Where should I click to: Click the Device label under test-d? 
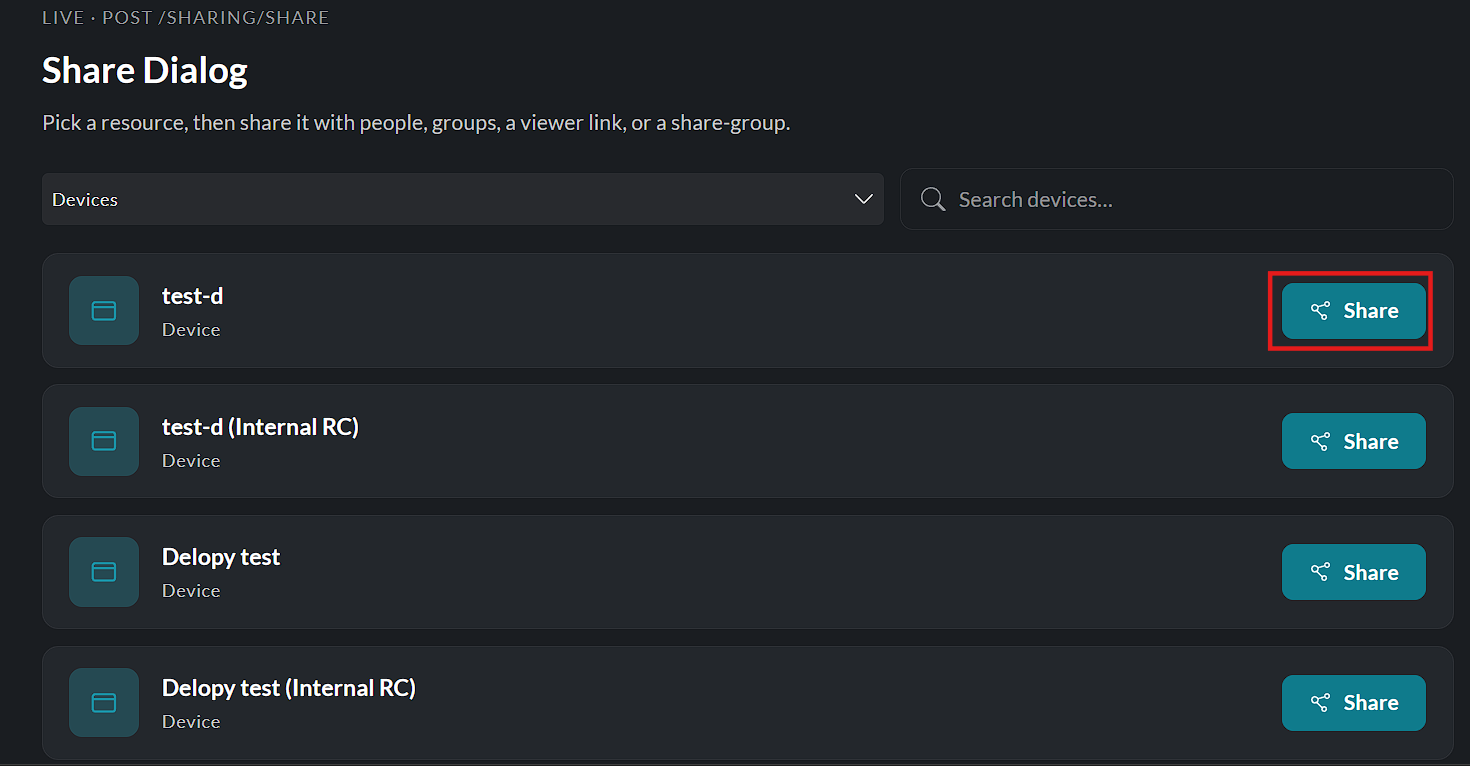click(191, 329)
